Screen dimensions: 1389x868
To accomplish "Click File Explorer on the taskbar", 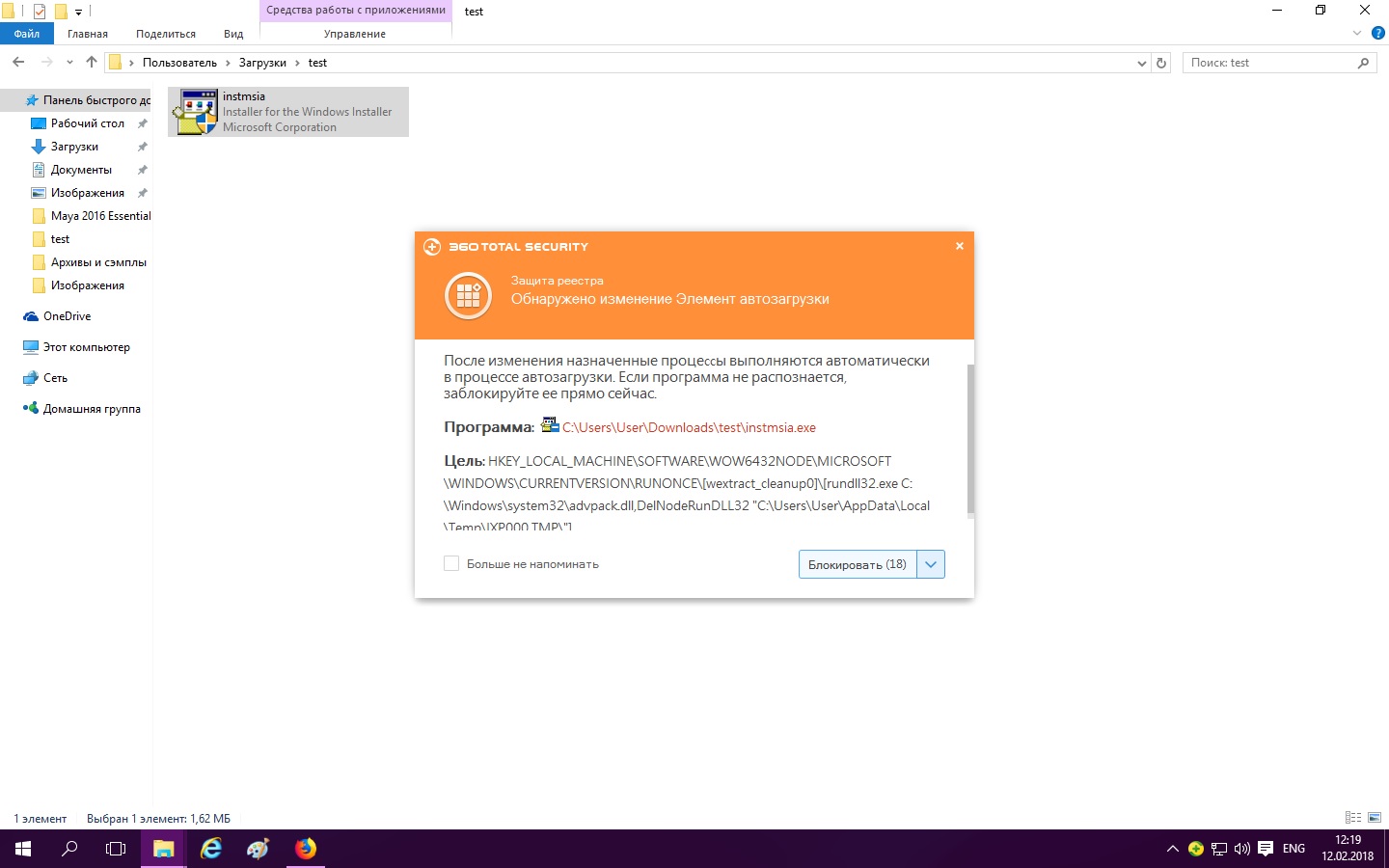I will (163, 849).
